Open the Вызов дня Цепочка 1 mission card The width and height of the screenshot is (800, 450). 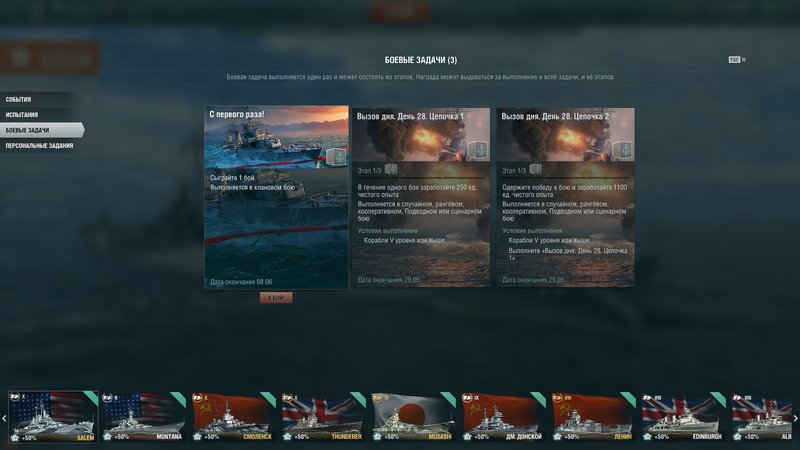pos(421,197)
